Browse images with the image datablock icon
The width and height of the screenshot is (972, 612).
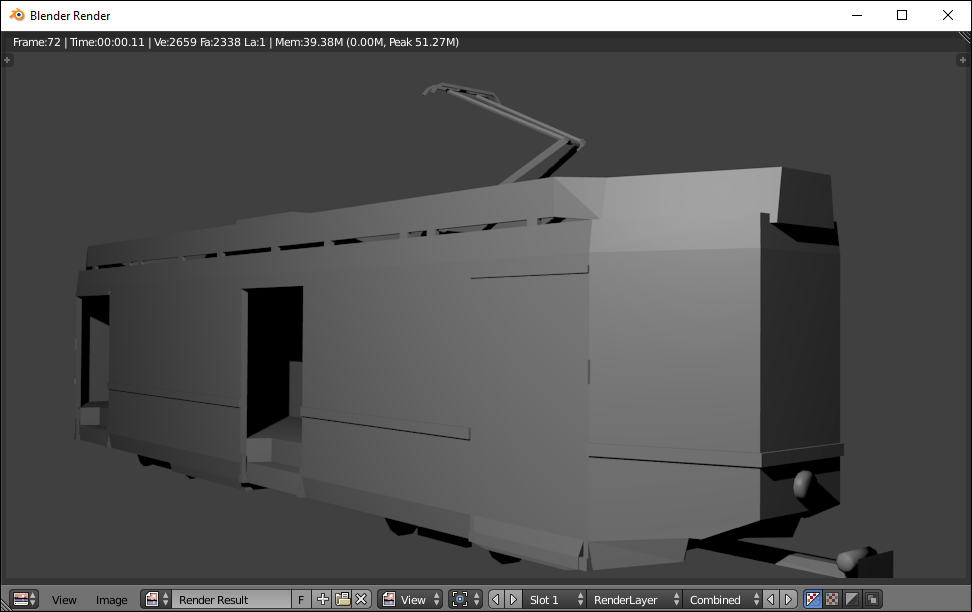156,600
